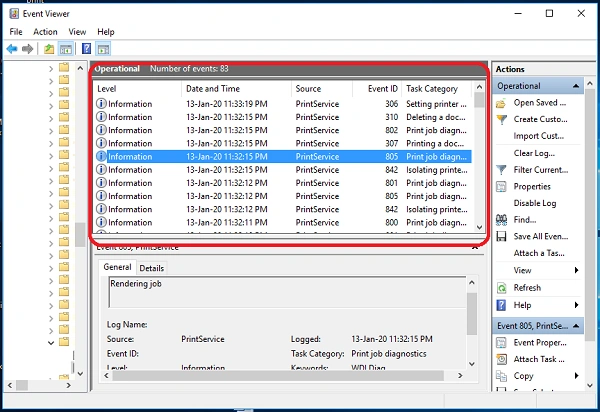Switch to the Details tab
Screen dimensions: 600x412
[152, 268]
